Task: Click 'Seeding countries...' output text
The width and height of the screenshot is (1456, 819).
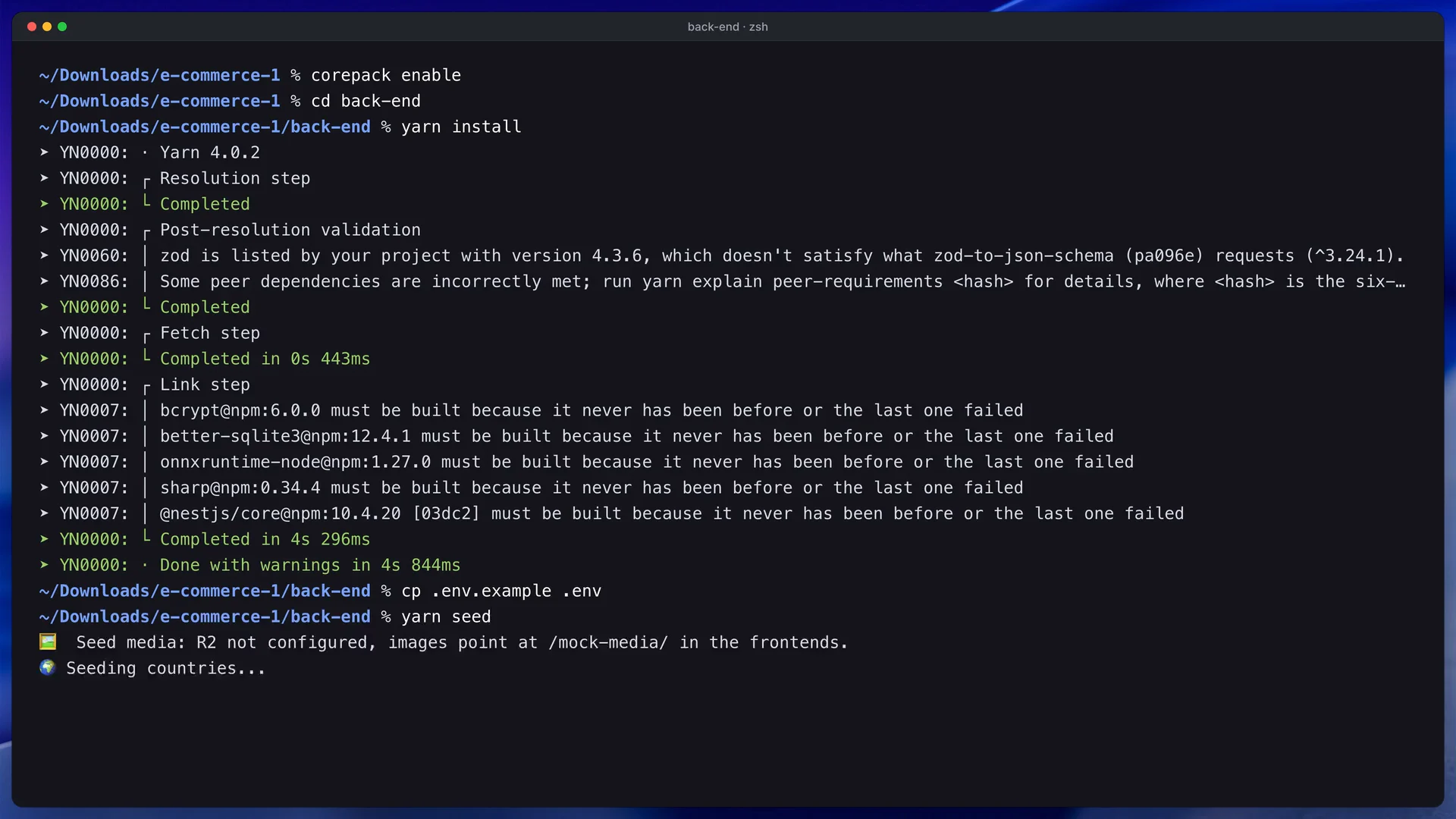Action: 165,668
